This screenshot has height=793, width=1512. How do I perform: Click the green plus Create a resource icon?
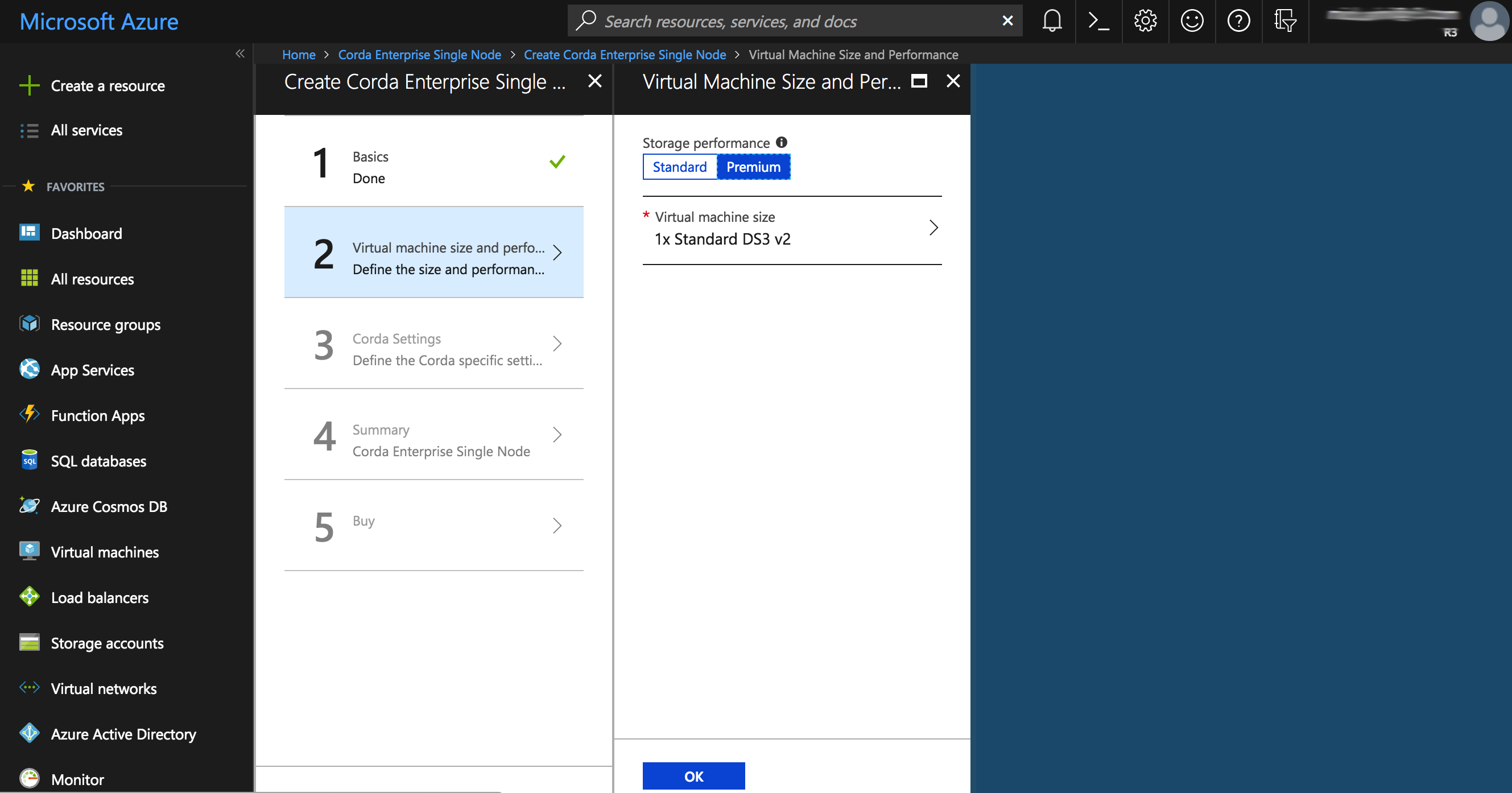[30, 86]
